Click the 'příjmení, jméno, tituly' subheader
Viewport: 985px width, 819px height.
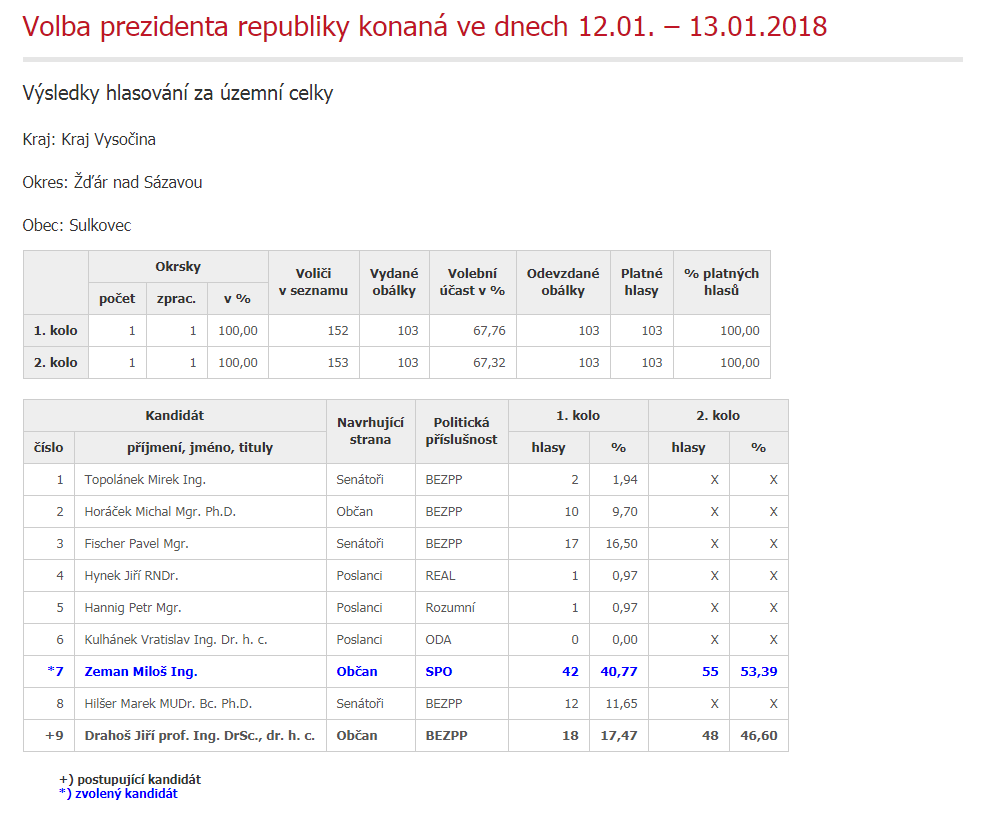coord(200,447)
